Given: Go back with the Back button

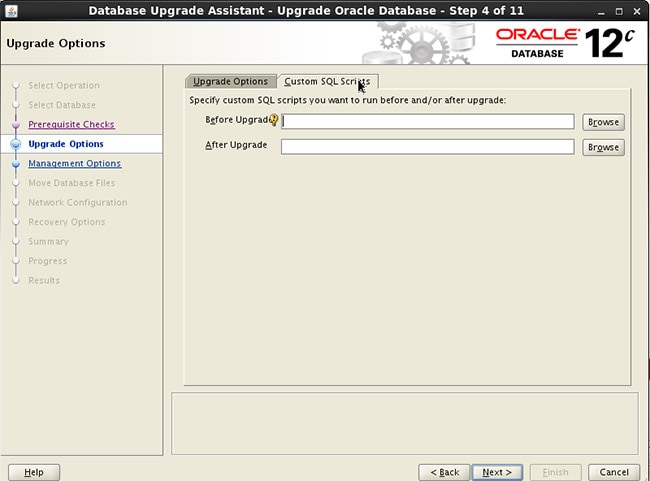Looking at the screenshot, I should click(x=444, y=472).
